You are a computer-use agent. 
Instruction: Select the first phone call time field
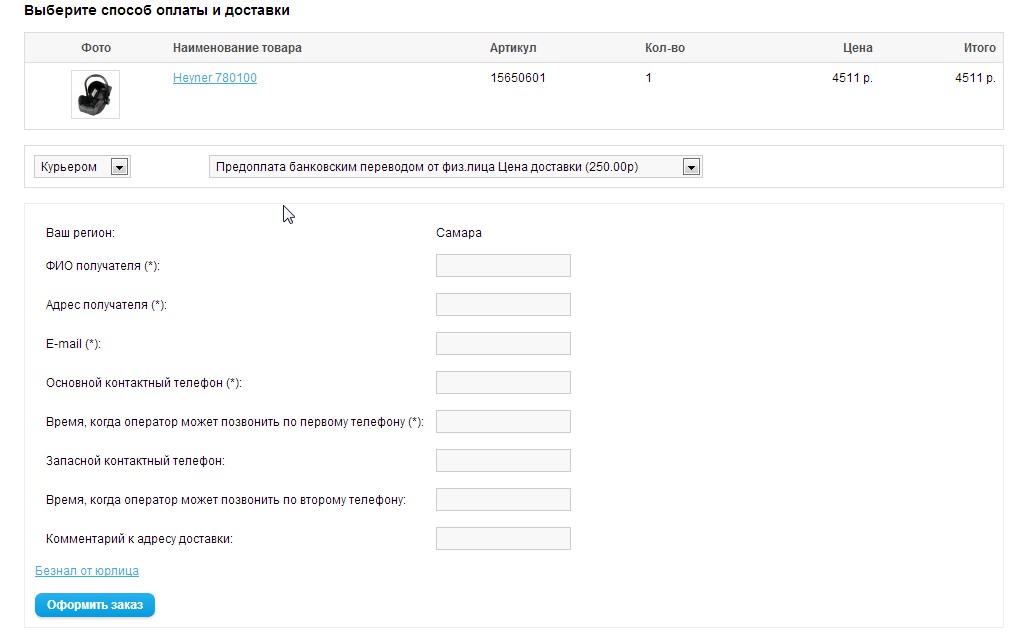click(x=503, y=421)
